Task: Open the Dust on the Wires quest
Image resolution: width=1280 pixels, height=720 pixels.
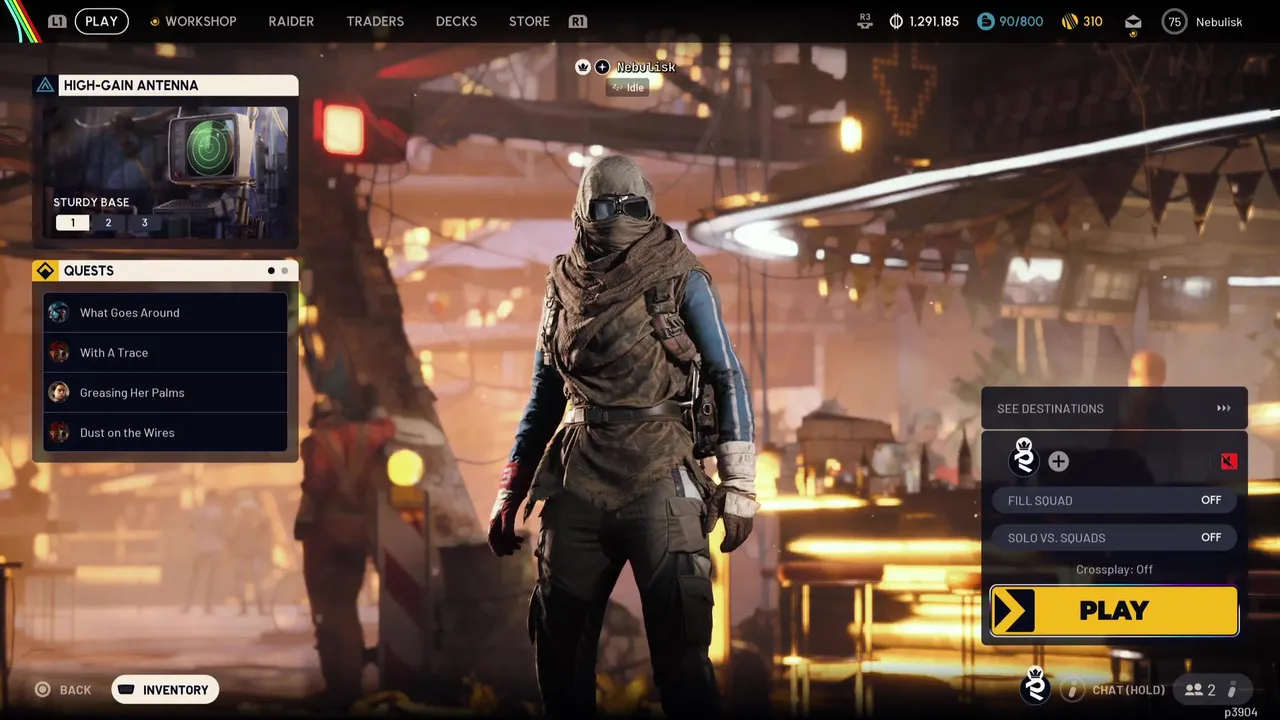Action: [x=166, y=432]
